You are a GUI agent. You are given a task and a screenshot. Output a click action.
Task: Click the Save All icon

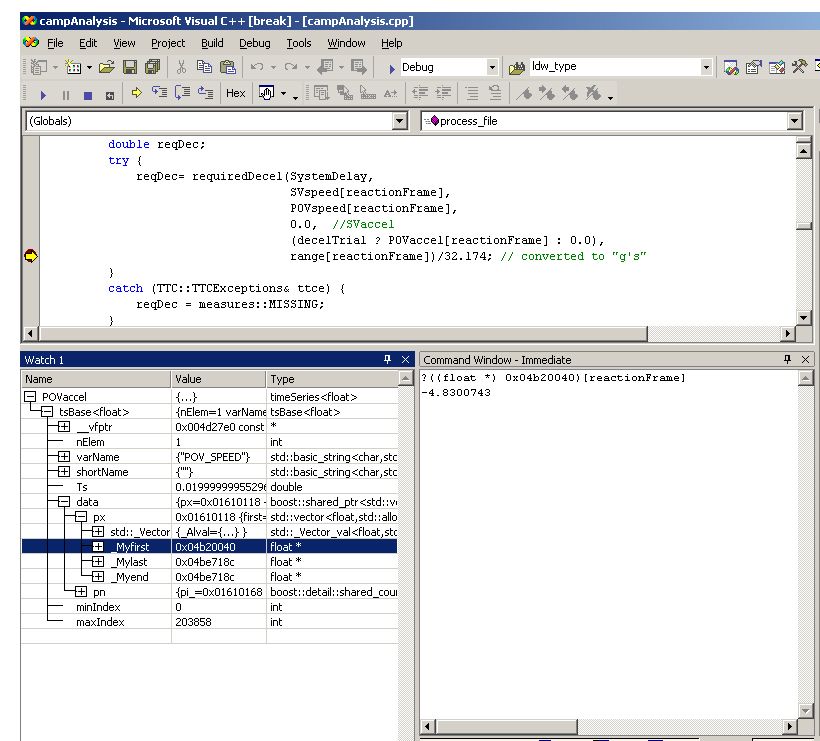[153, 66]
